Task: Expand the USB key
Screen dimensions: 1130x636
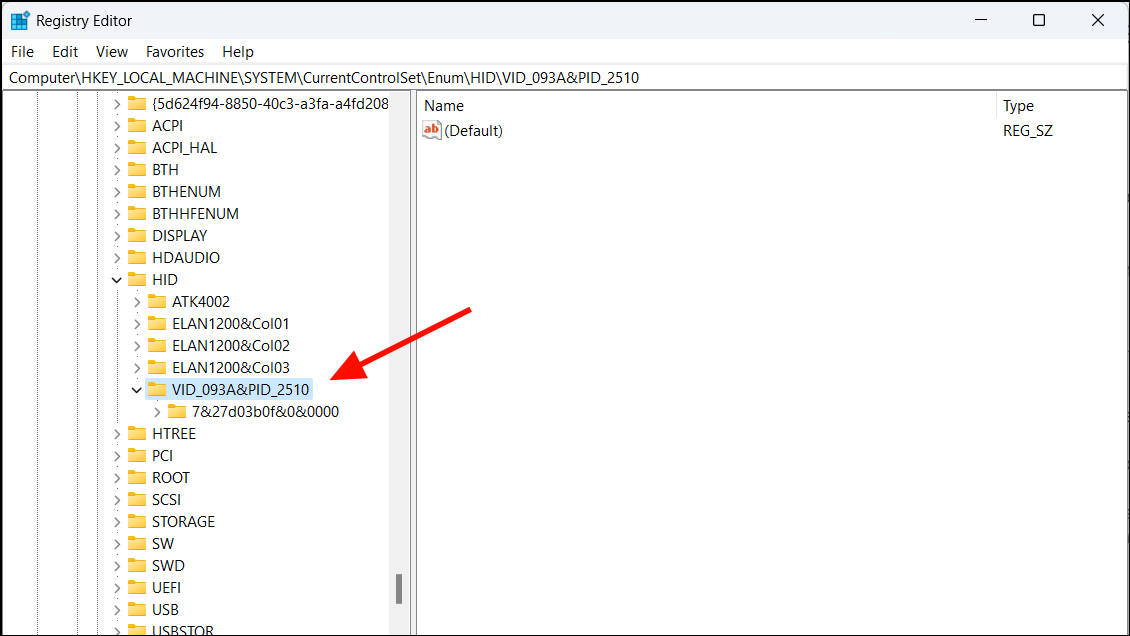Action: [116, 609]
